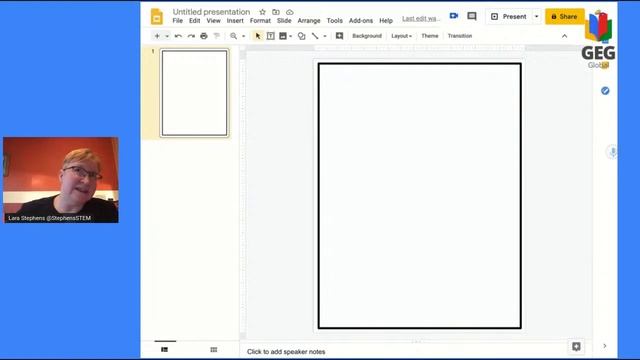Open the Format menu

coord(260,20)
